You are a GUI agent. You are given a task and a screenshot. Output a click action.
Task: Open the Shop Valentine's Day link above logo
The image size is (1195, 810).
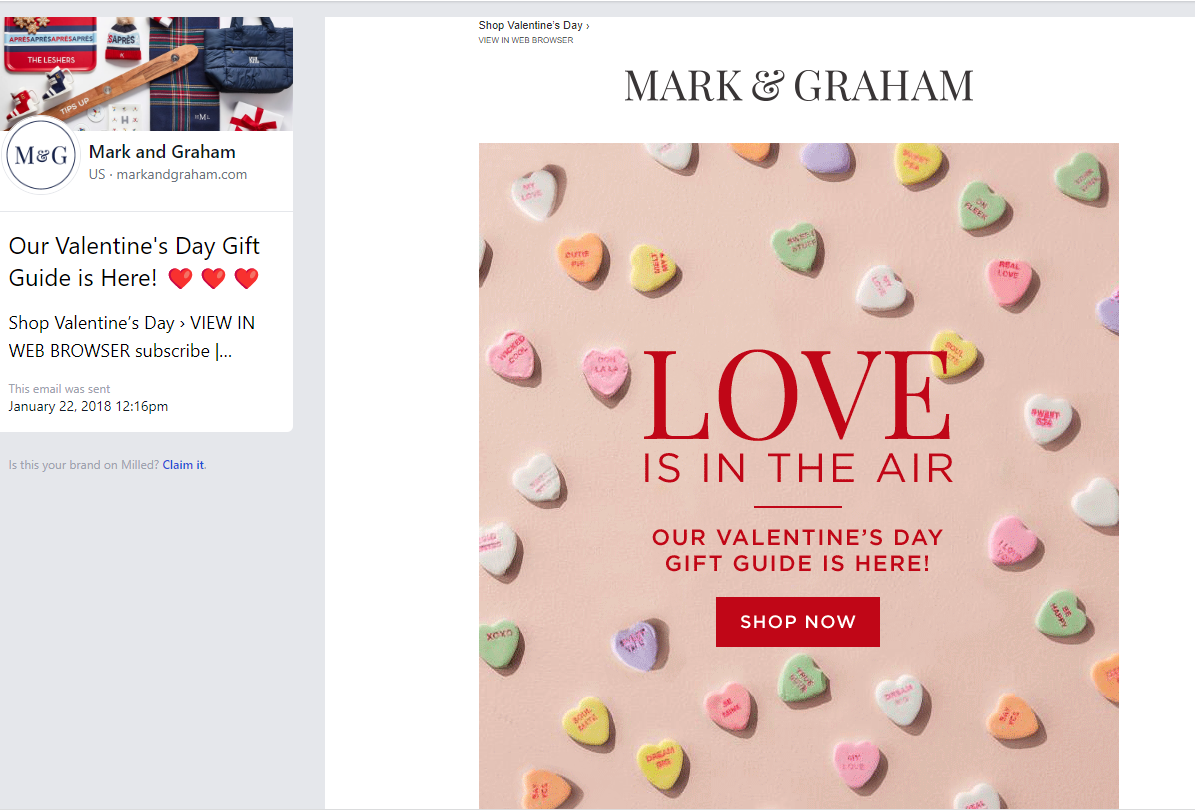[x=531, y=25]
